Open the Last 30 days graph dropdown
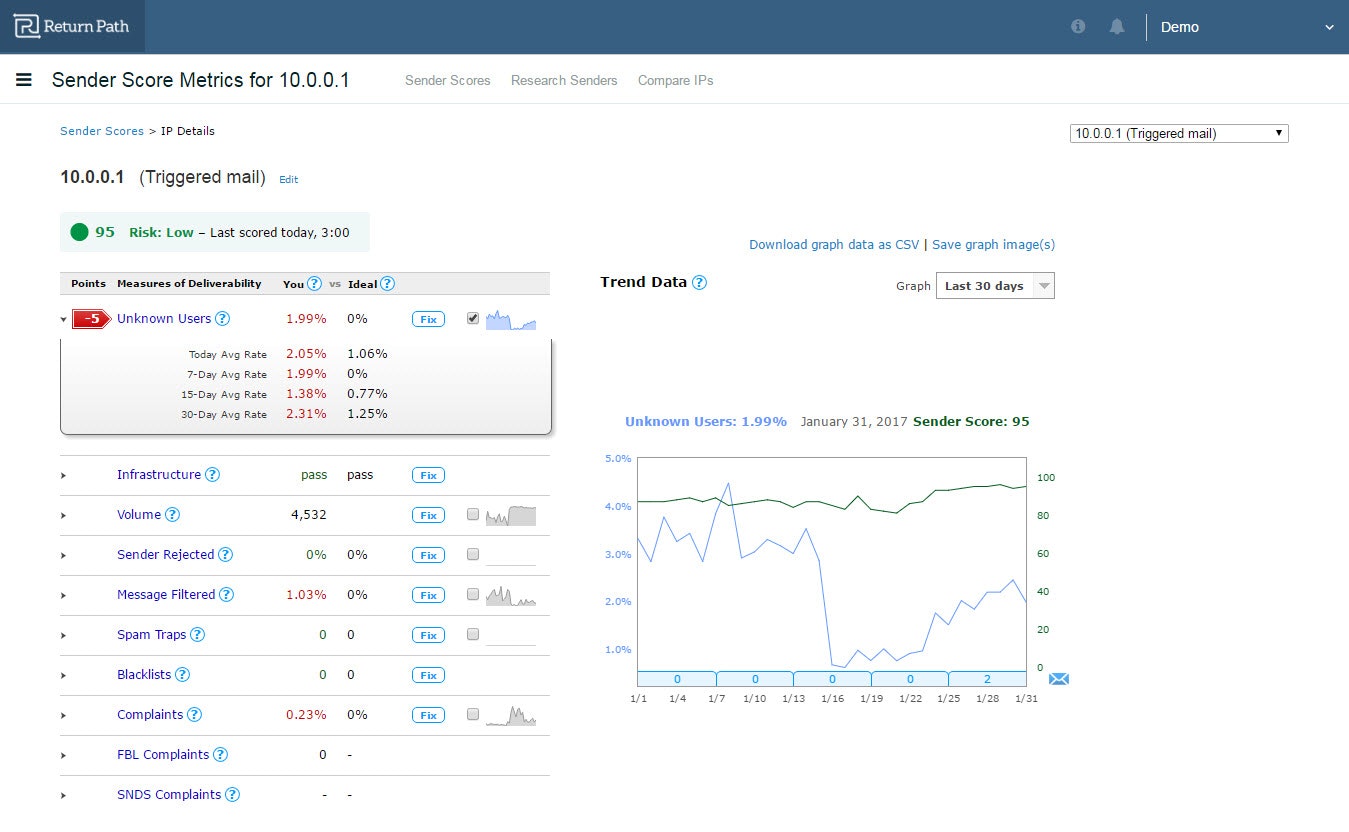The height and width of the screenshot is (832, 1349). (x=995, y=286)
